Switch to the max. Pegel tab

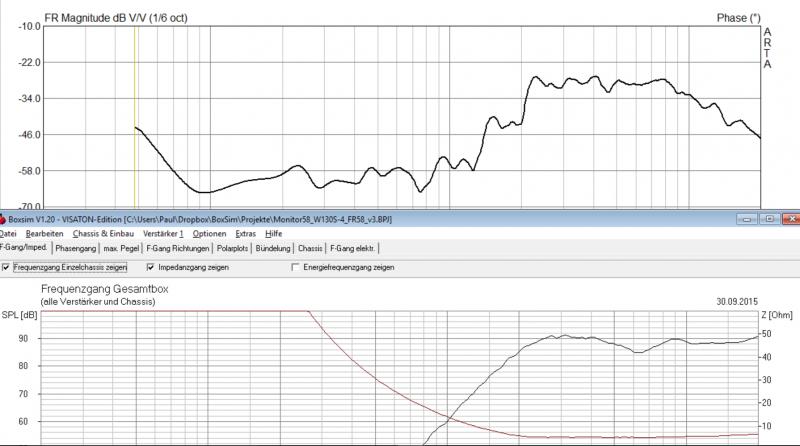tap(121, 249)
